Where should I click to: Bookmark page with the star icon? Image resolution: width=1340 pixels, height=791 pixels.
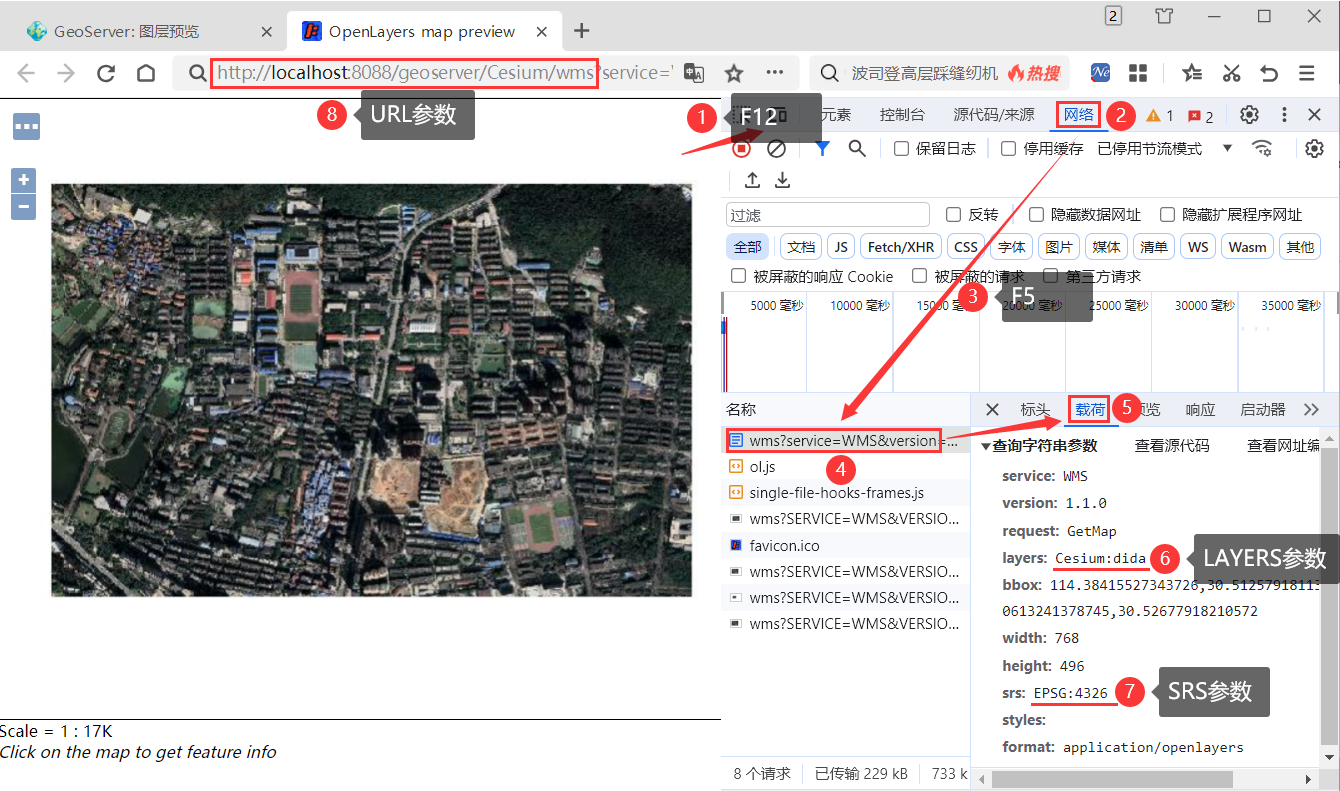click(734, 73)
